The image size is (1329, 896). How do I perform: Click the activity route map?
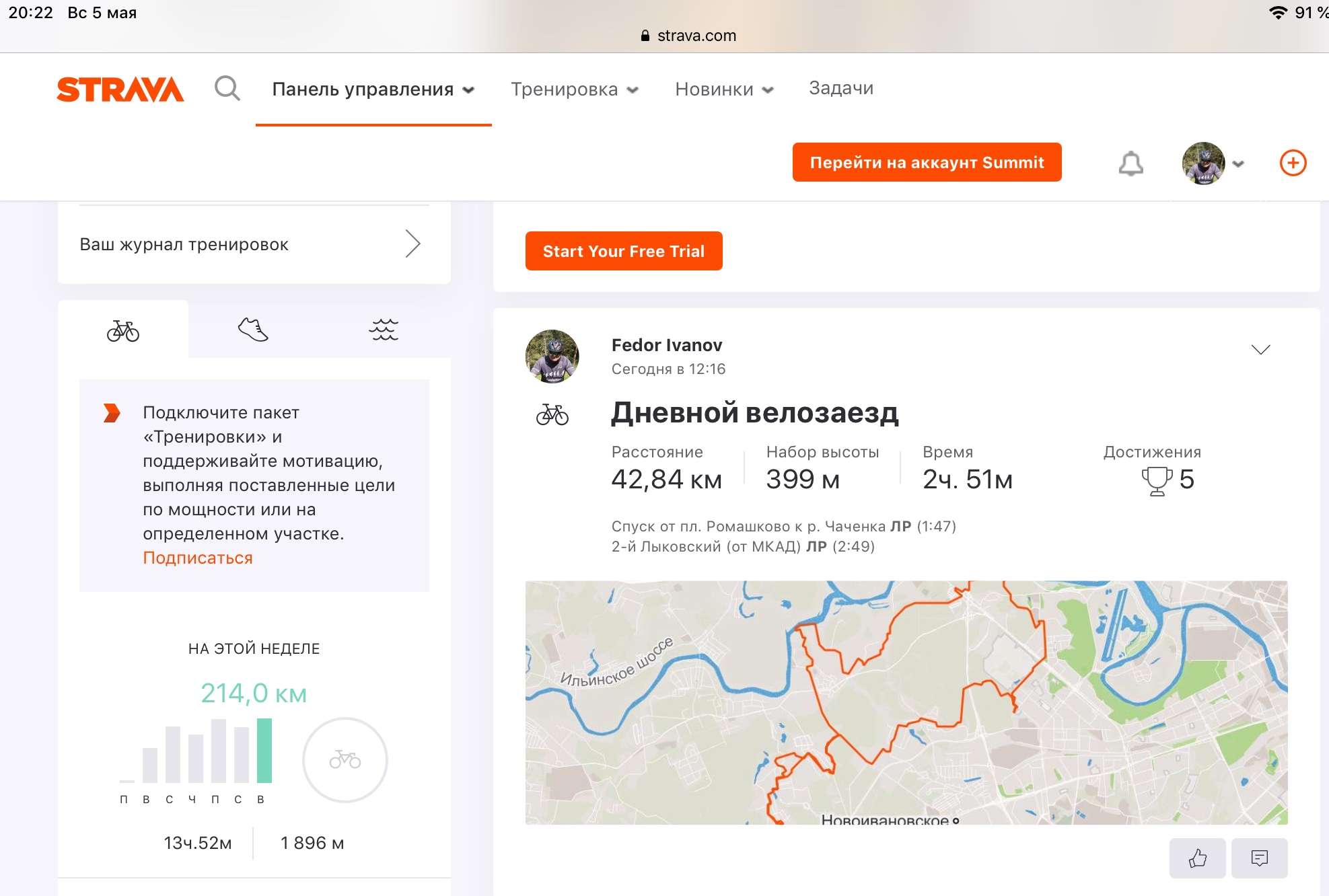coord(906,702)
